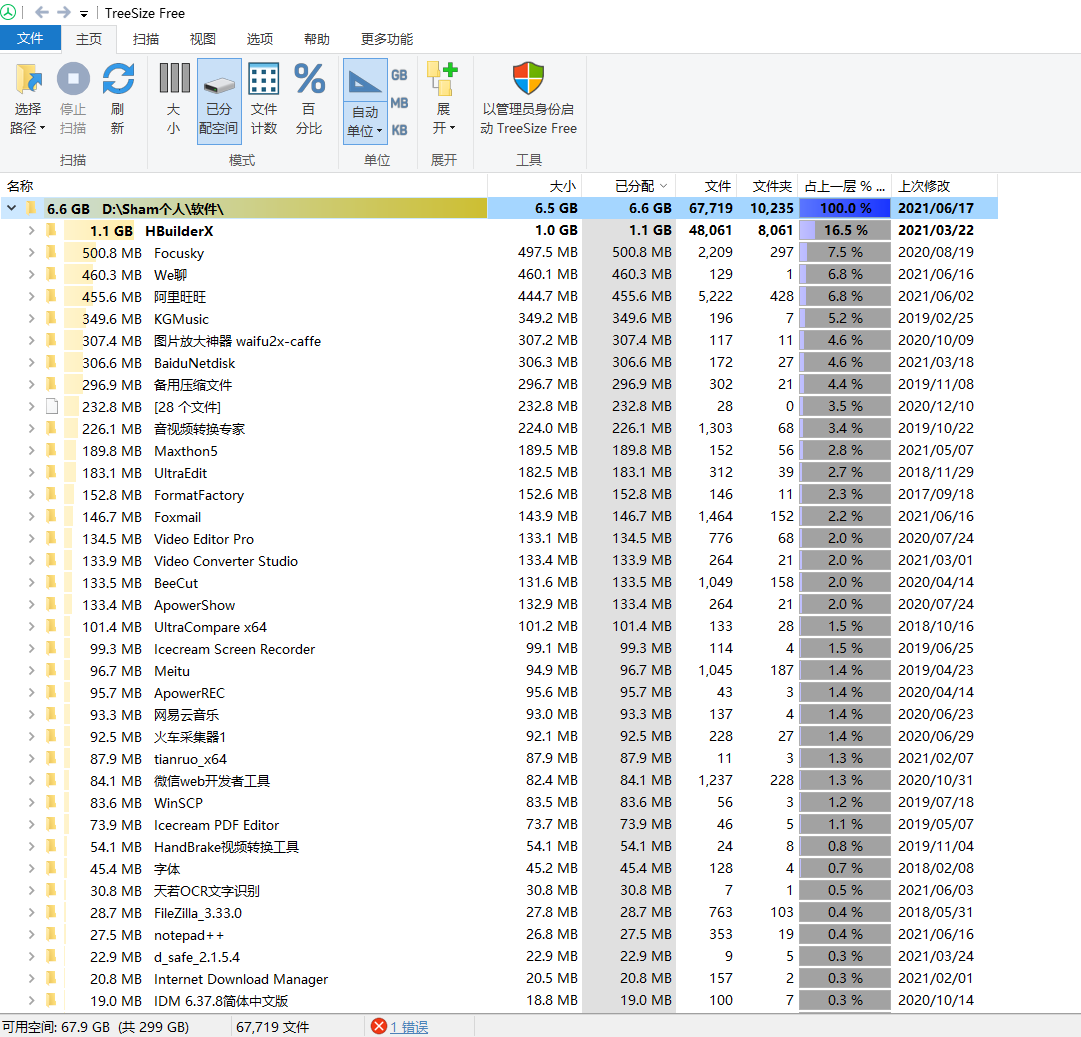Collapse the D:\Sham个人\软件 root node
Screen dimensions: 1081x1037
pyautogui.click(x=12, y=208)
